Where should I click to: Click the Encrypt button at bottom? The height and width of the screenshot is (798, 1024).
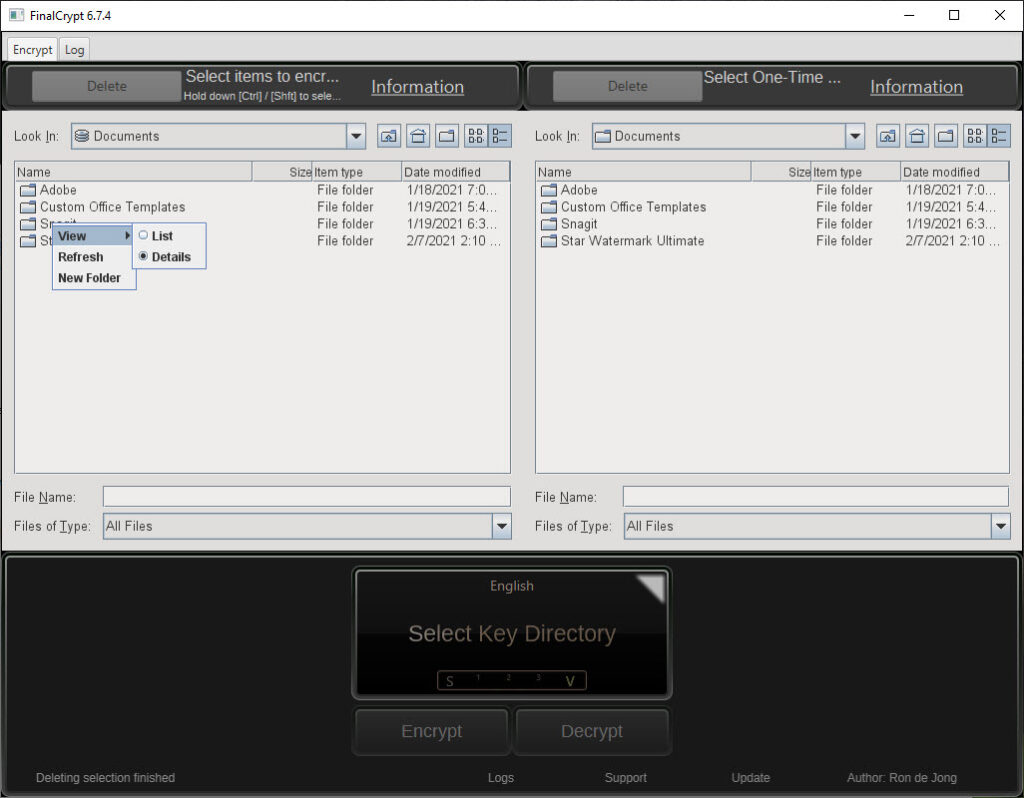pos(432,731)
